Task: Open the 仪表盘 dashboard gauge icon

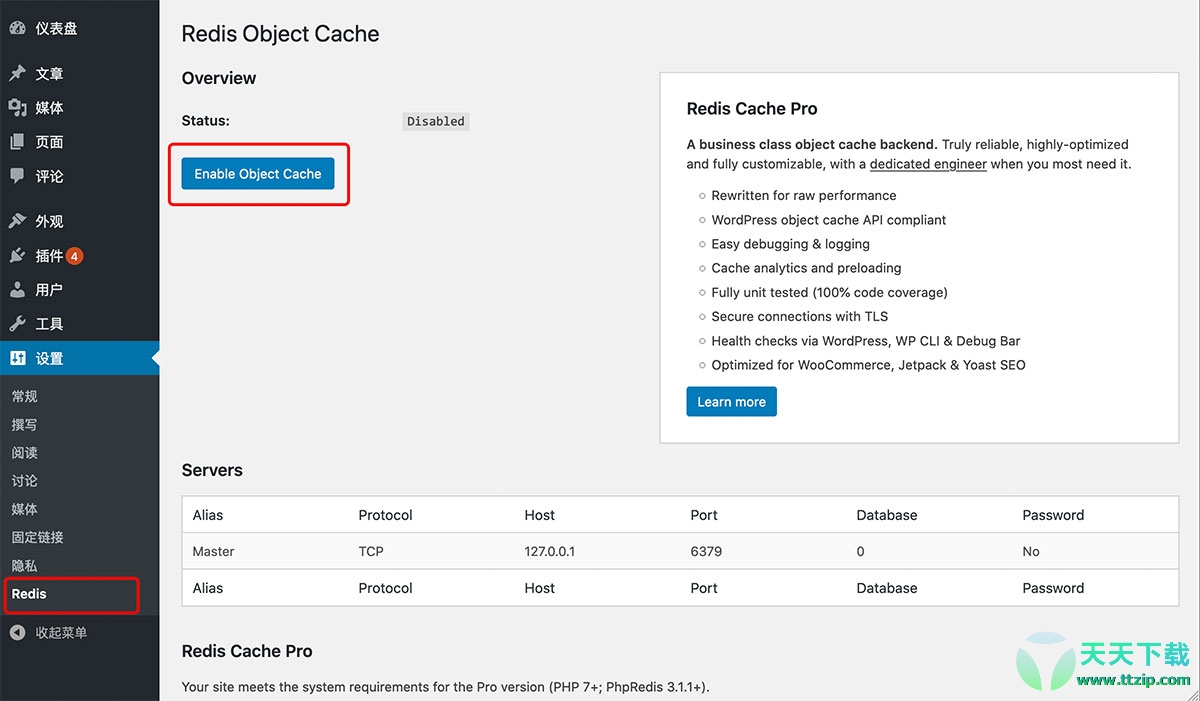Action: 17,28
